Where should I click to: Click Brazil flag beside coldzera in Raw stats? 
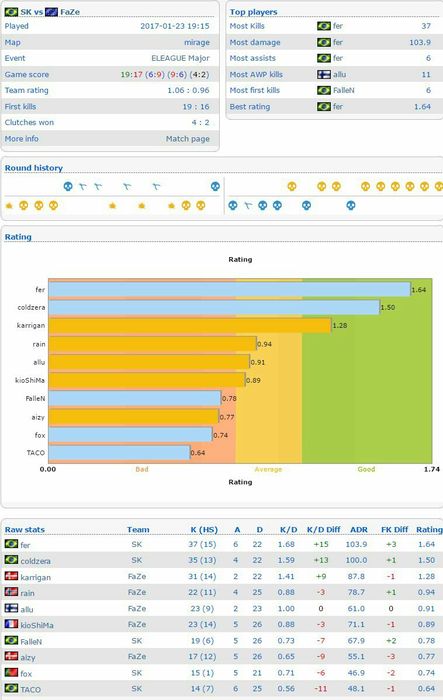point(11,560)
